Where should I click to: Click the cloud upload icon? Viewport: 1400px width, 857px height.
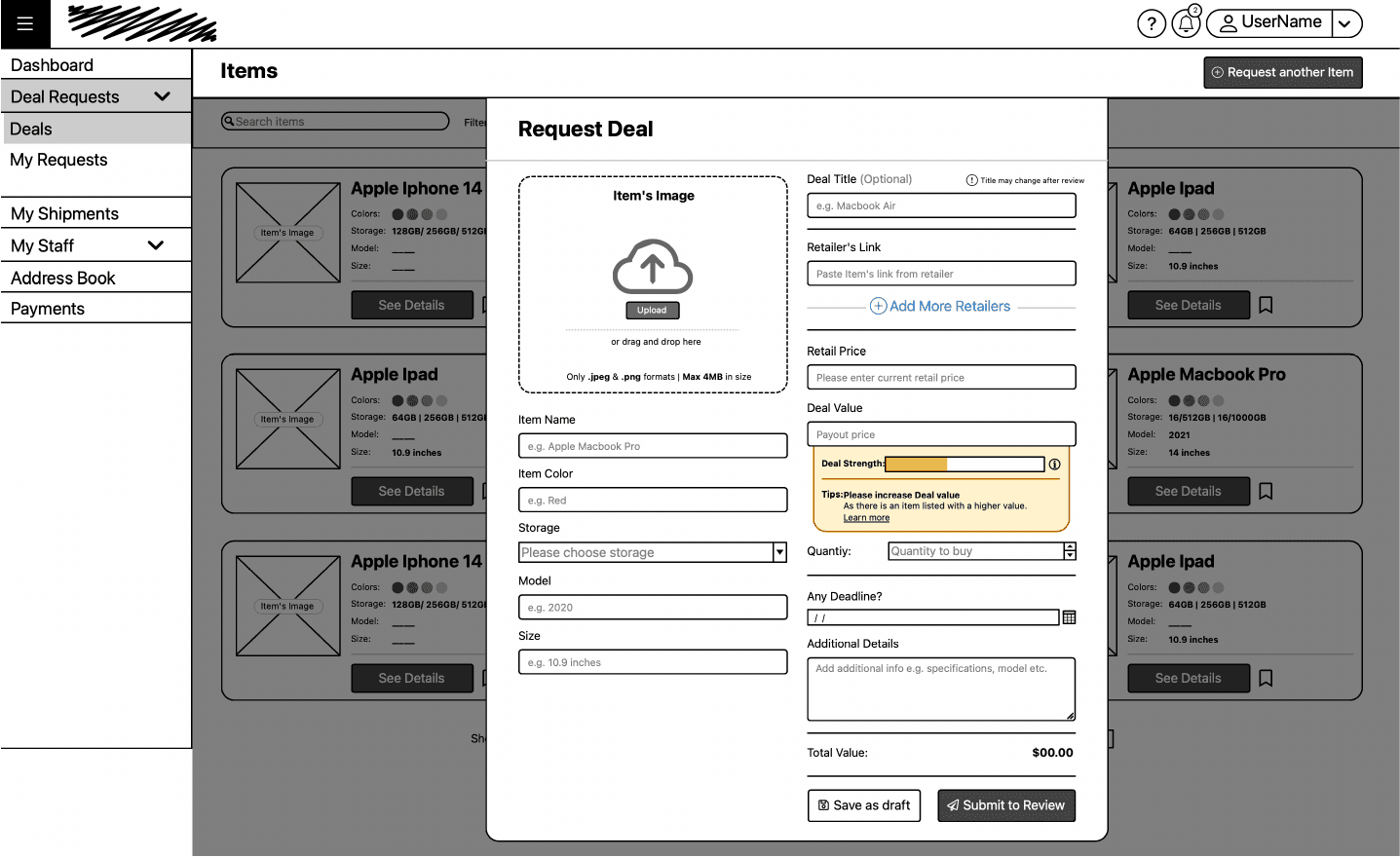click(652, 267)
